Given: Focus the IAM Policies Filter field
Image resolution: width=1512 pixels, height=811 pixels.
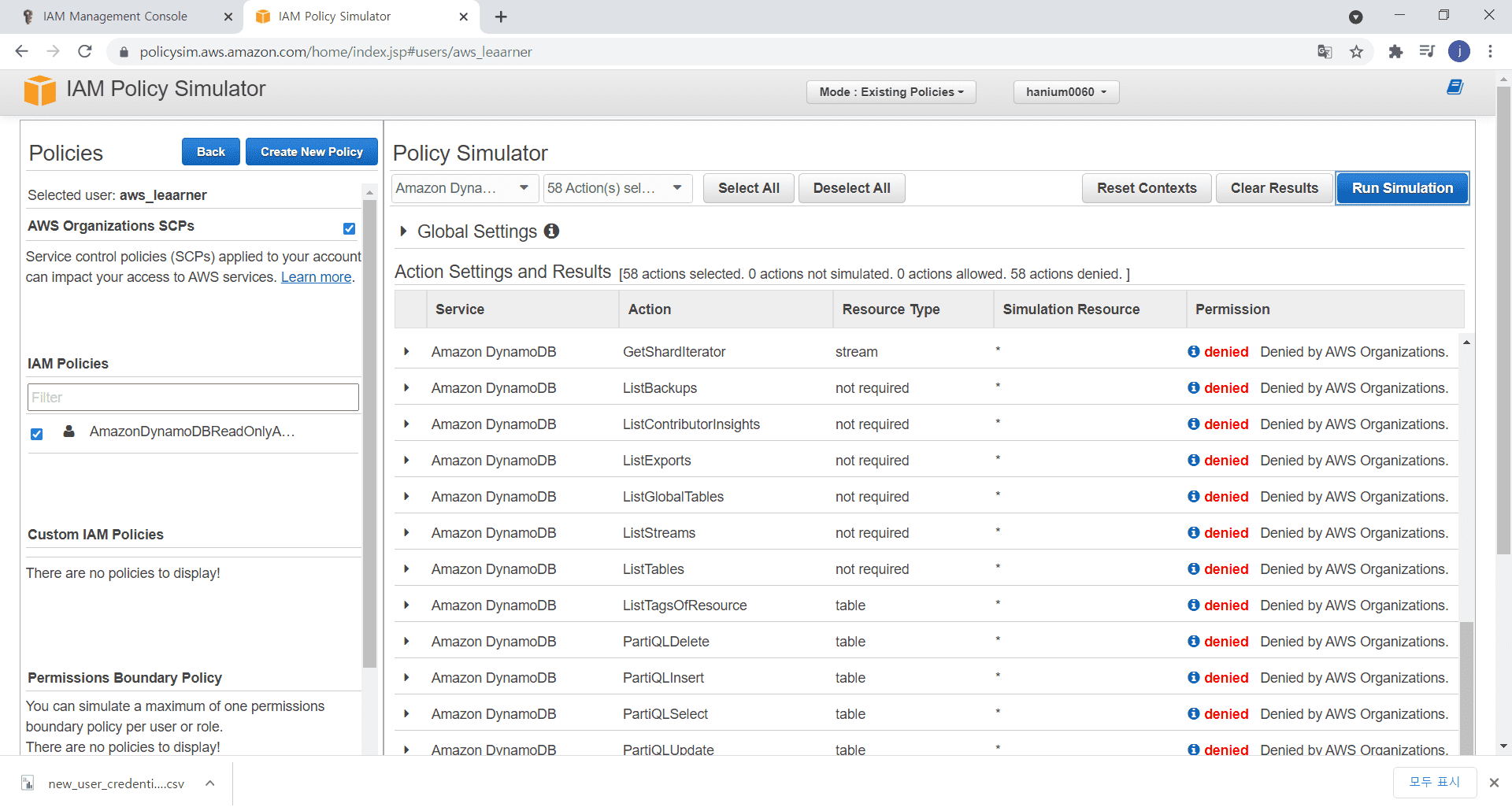Looking at the screenshot, I should pyautogui.click(x=193, y=397).
